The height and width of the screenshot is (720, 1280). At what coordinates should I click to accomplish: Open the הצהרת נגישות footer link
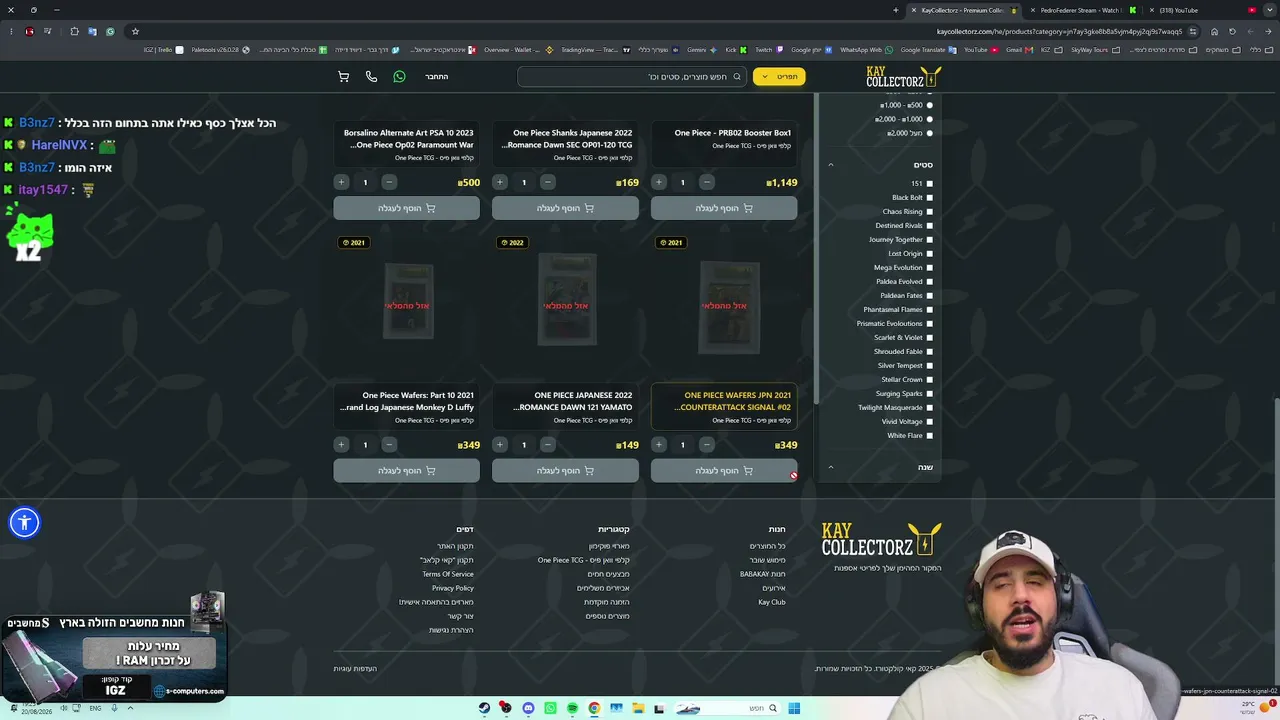[x=451, y=630]
